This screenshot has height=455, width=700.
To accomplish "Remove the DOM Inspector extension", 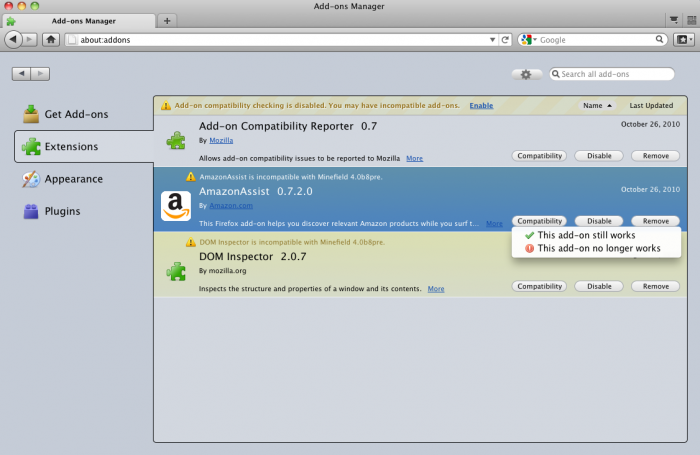I will [655, 286].
